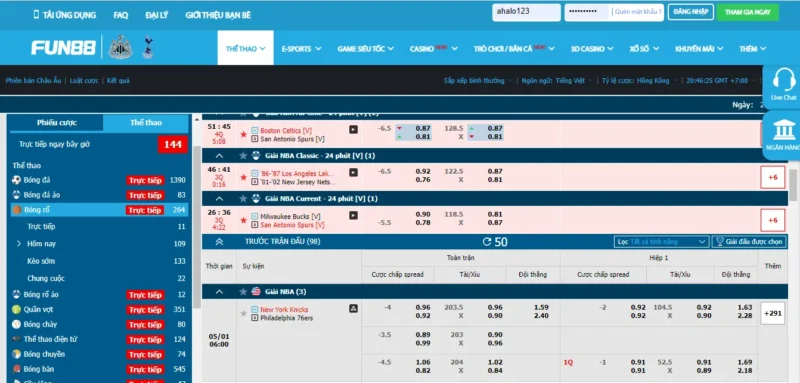Collapse the Giải NBA Classic league section
Screen dimensions: 800x383
[x=219, y=156]
